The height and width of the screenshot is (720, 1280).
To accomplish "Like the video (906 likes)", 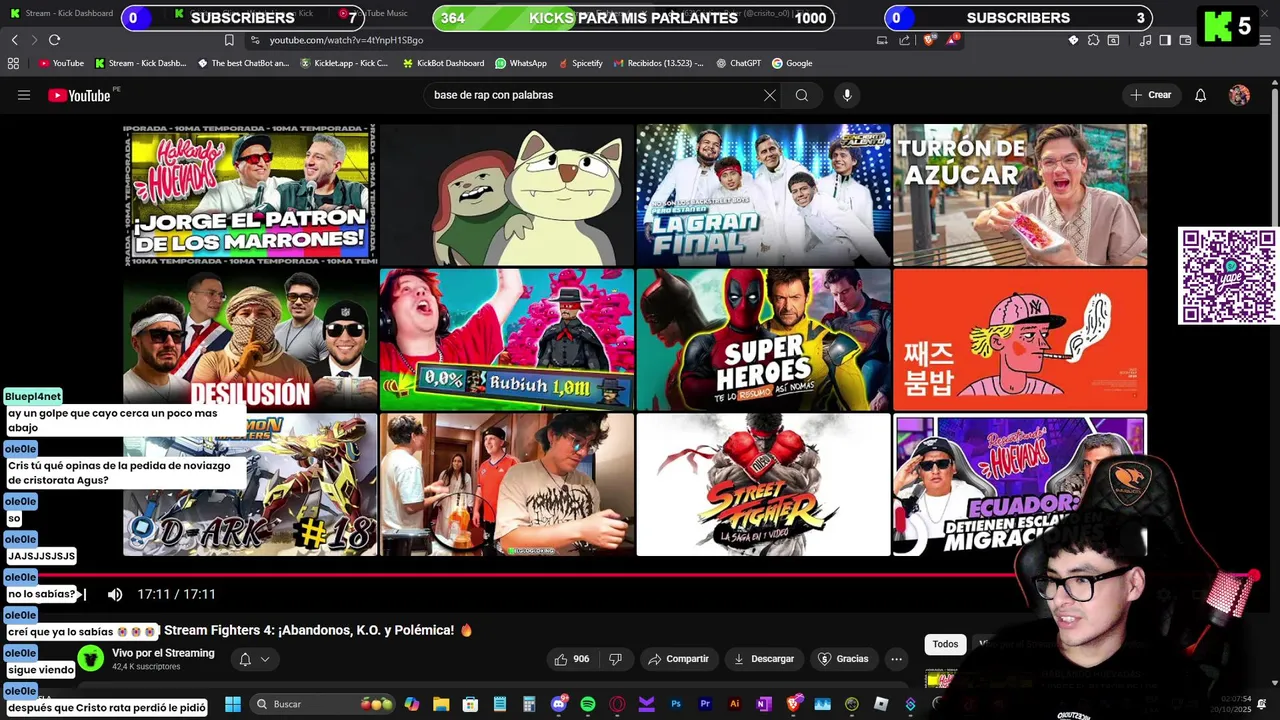I will (572, 659).
